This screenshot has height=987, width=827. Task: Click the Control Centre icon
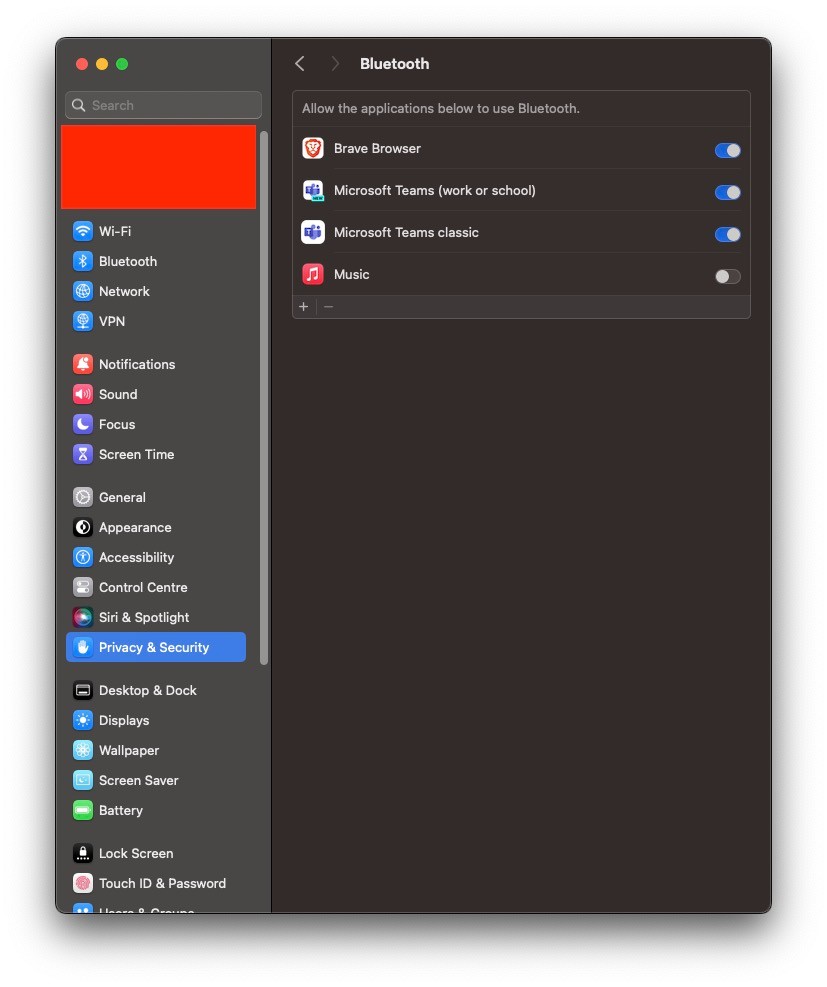[82, 587]
